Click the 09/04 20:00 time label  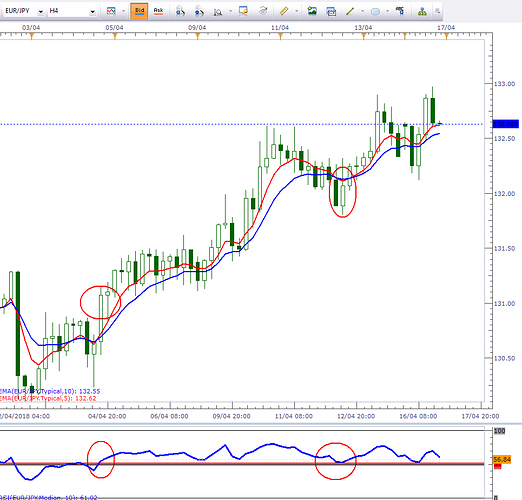point(232,416)
